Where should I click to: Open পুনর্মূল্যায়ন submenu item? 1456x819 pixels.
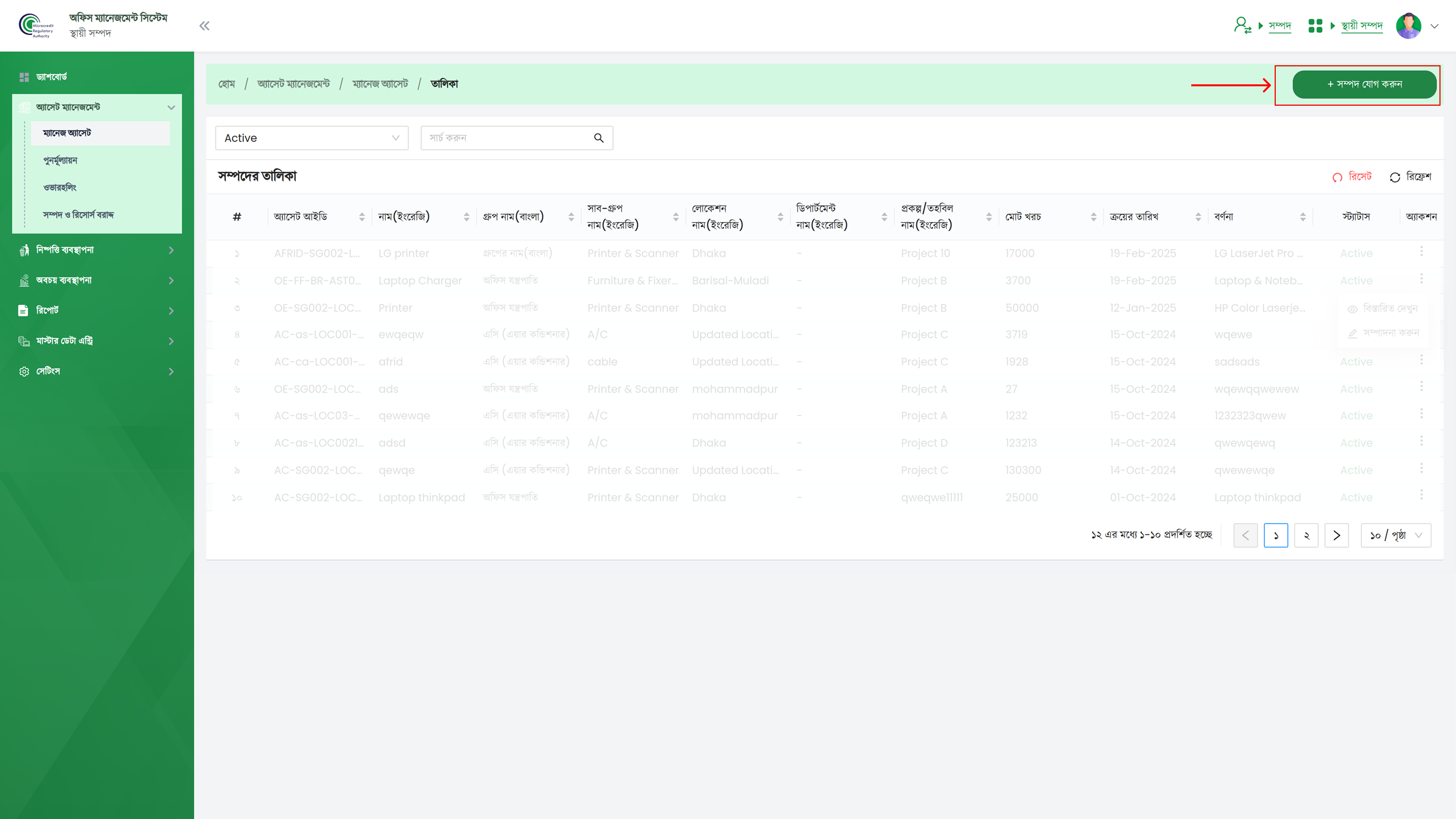click(x=61, y=161)
